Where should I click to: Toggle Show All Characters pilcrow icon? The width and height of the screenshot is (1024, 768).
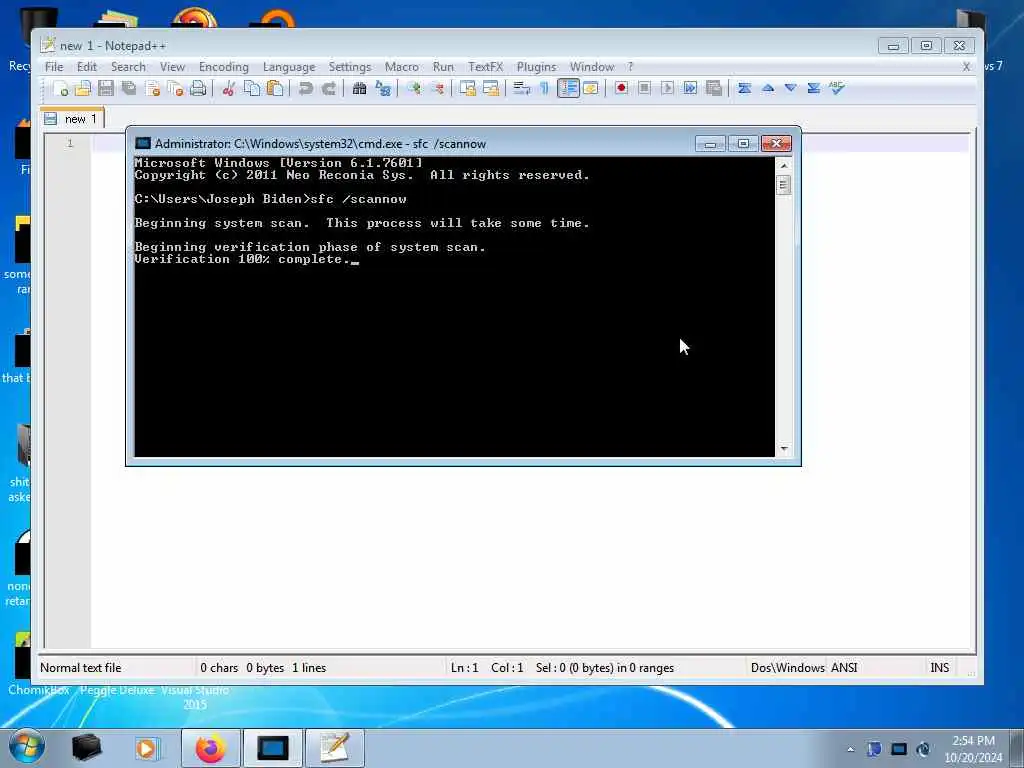(544, 88)
